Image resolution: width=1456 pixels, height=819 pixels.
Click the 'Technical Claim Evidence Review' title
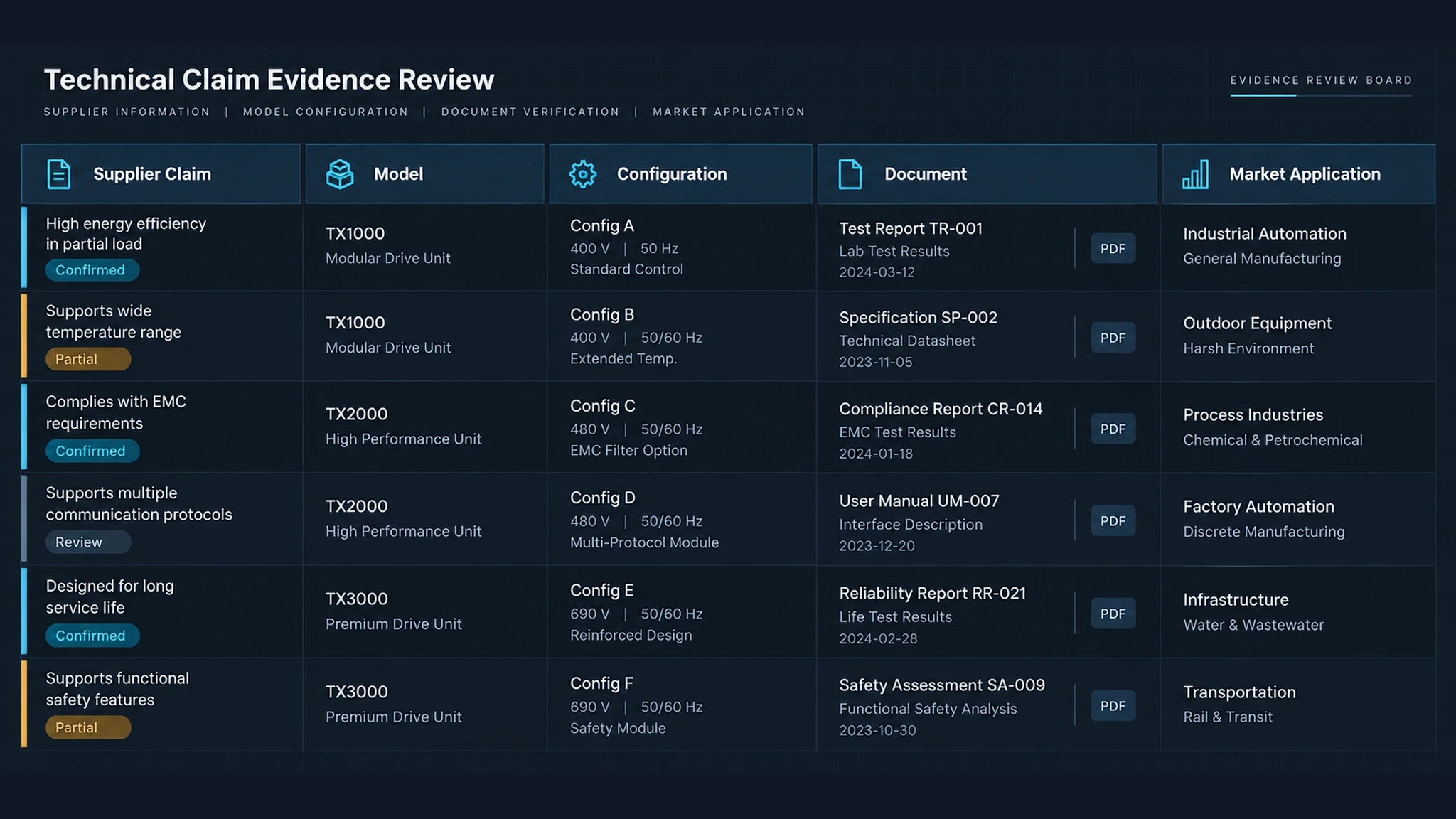269,80
